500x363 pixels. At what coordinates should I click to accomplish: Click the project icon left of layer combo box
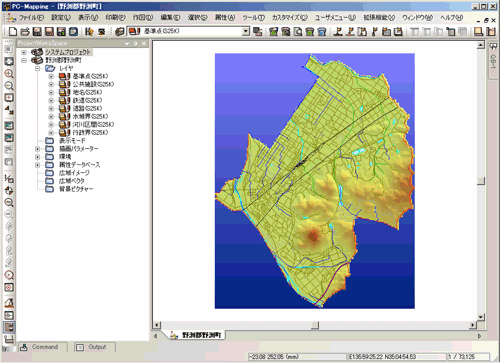tap(120, 32)
